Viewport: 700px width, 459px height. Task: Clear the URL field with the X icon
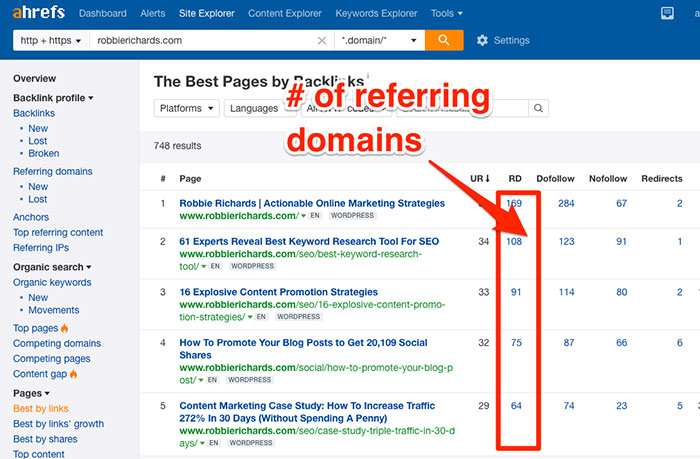(x=321, y=41)
